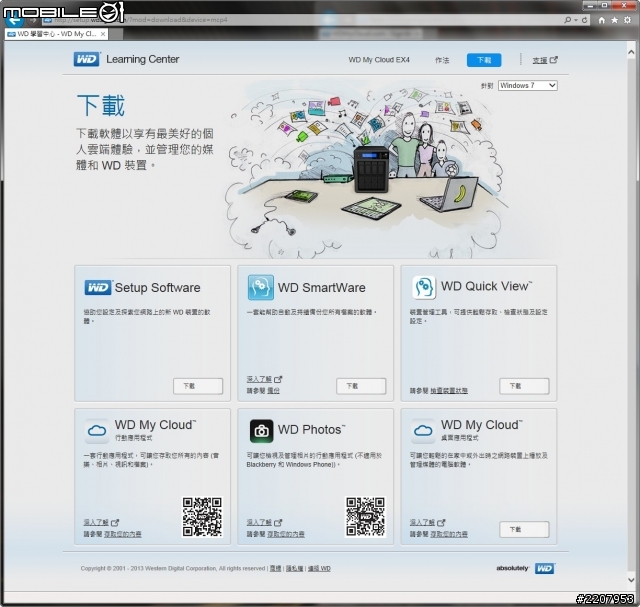640x607 pixels.
Task: Open WD Quick View device status reference link
Action: (x=449, y=391)
